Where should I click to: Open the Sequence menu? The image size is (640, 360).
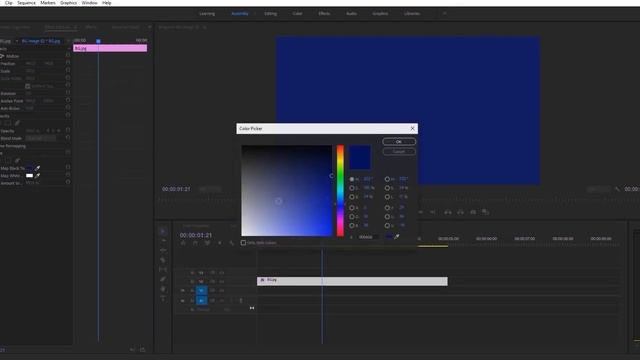click(26, 3)
